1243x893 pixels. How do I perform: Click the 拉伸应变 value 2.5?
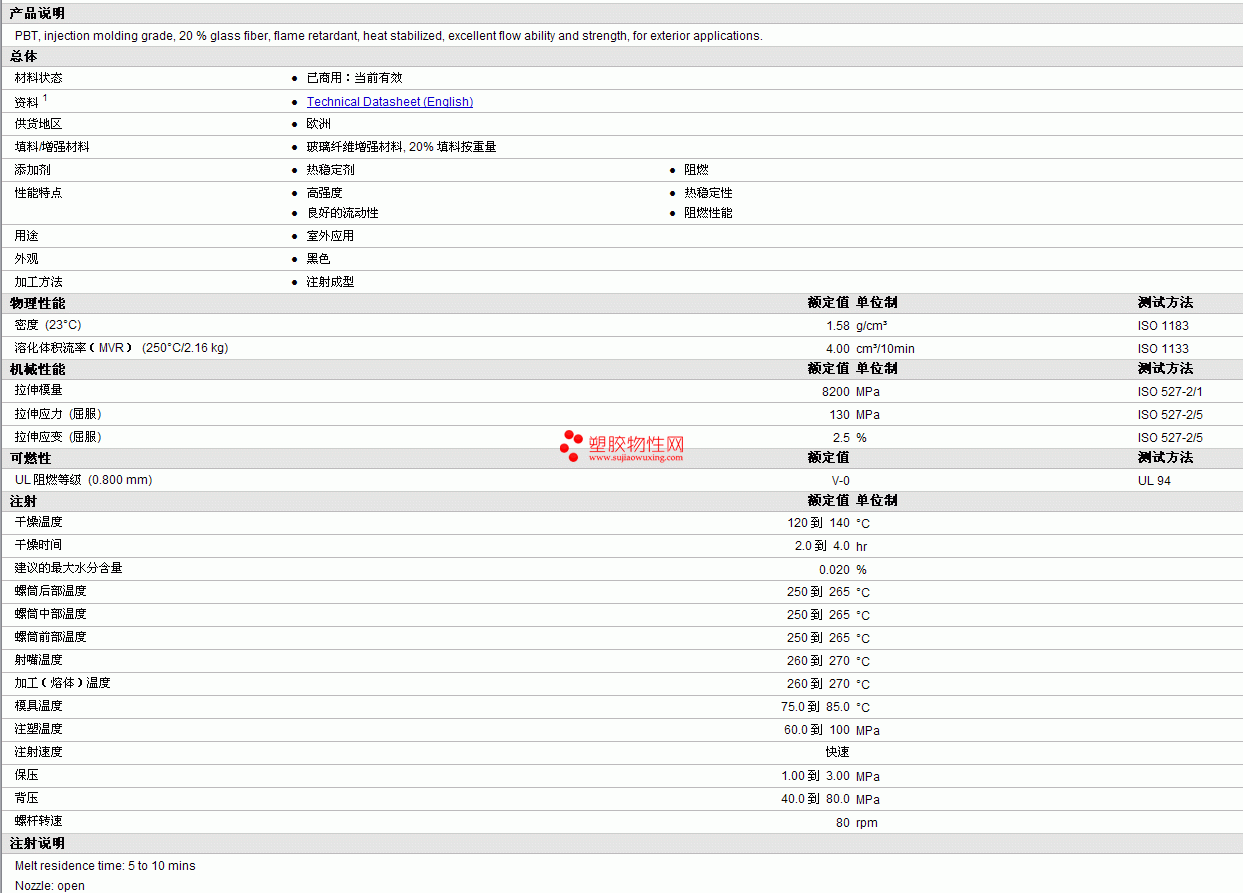(841, 438)
